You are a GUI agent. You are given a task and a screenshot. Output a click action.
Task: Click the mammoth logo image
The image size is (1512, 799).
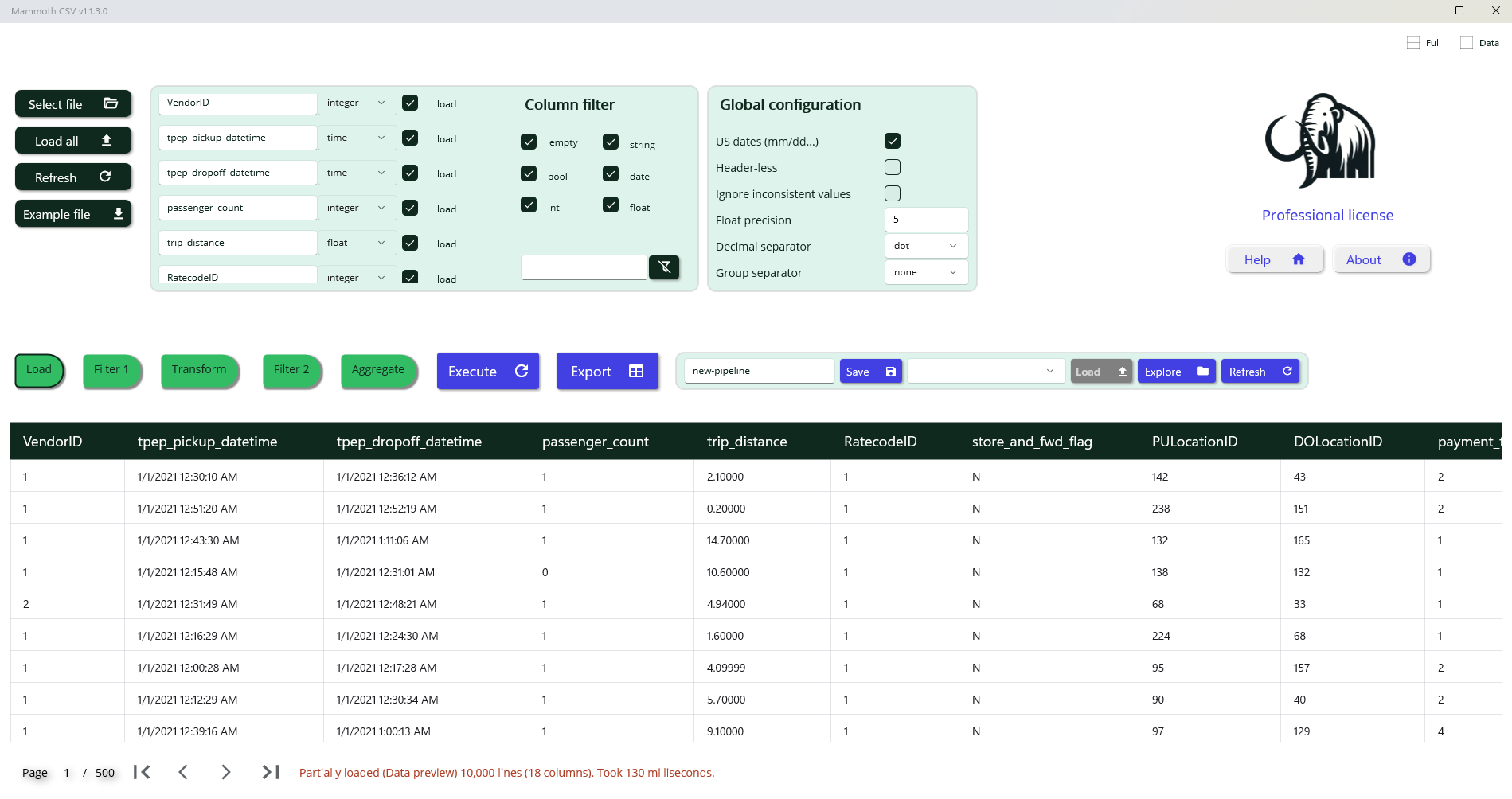(1321, 141)
